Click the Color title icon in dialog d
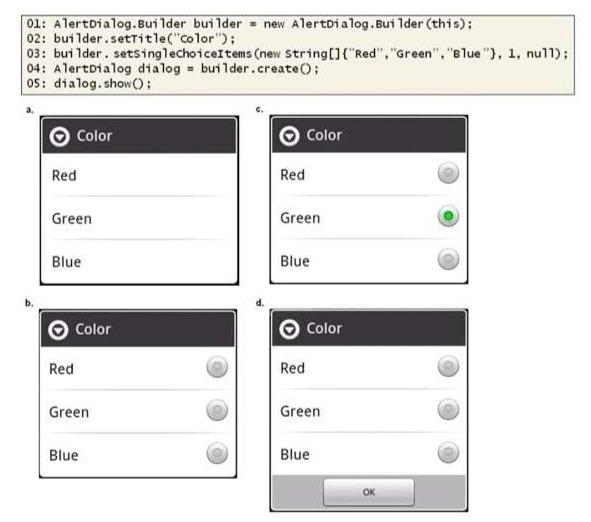The image size is (591, 522). pos(289,329)
